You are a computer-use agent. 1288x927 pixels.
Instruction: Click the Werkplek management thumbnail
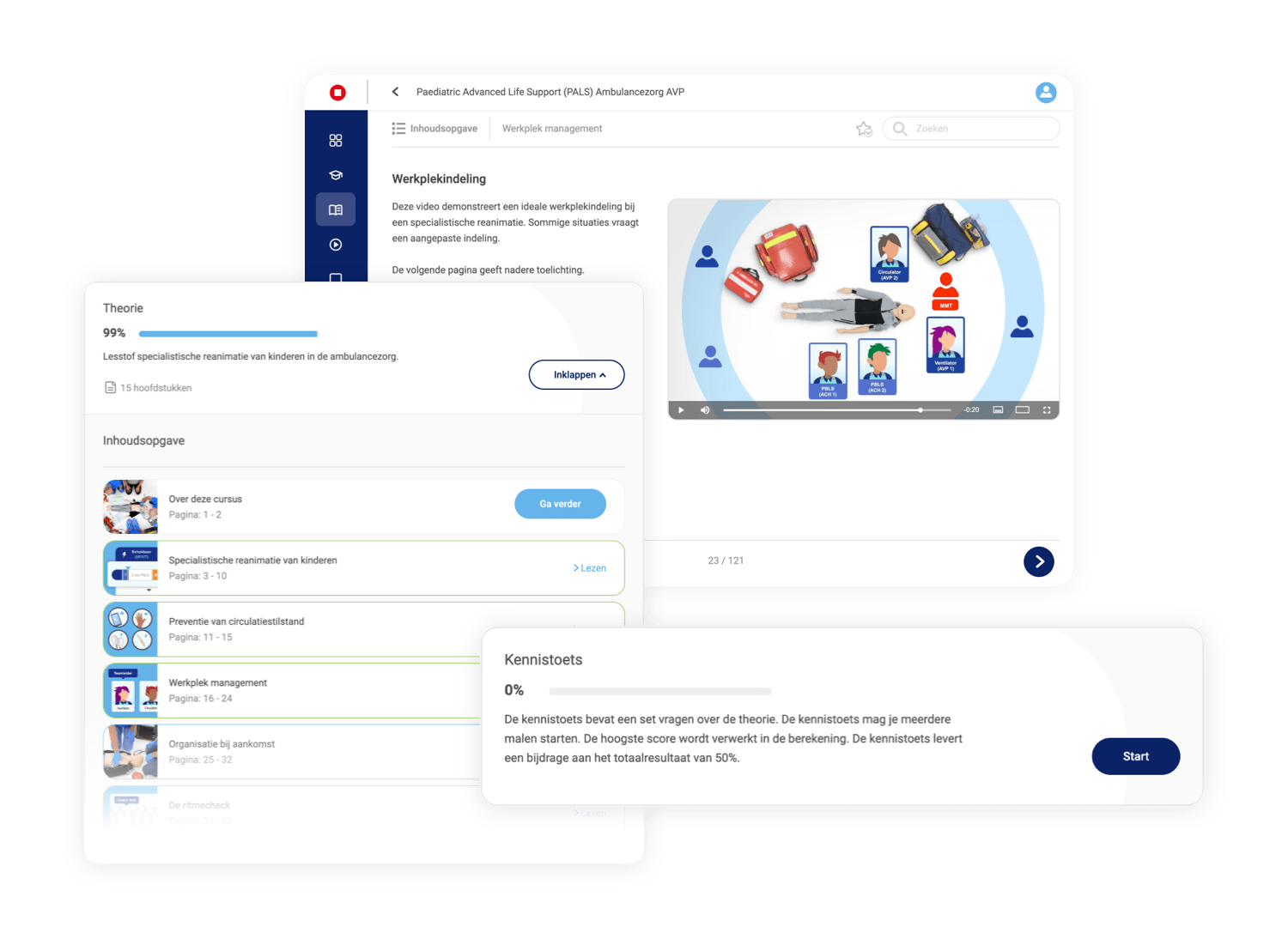coord(131,691)
